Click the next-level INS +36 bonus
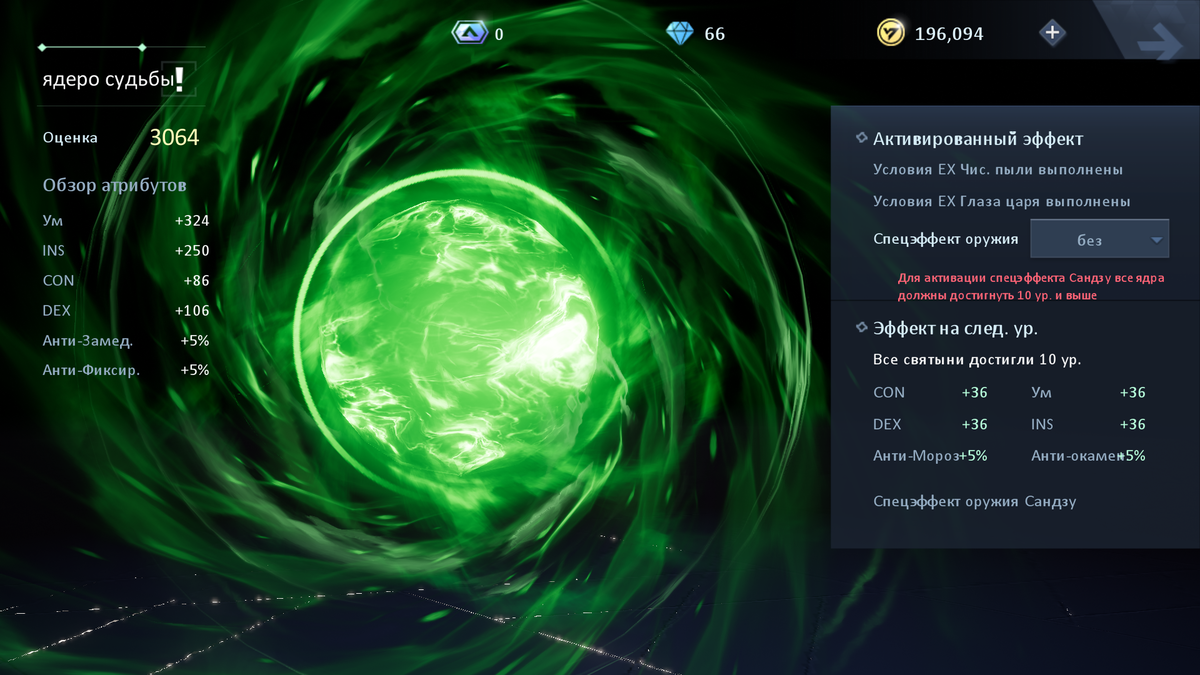This screenshot has height=675, width=1200. (1088, 425)
